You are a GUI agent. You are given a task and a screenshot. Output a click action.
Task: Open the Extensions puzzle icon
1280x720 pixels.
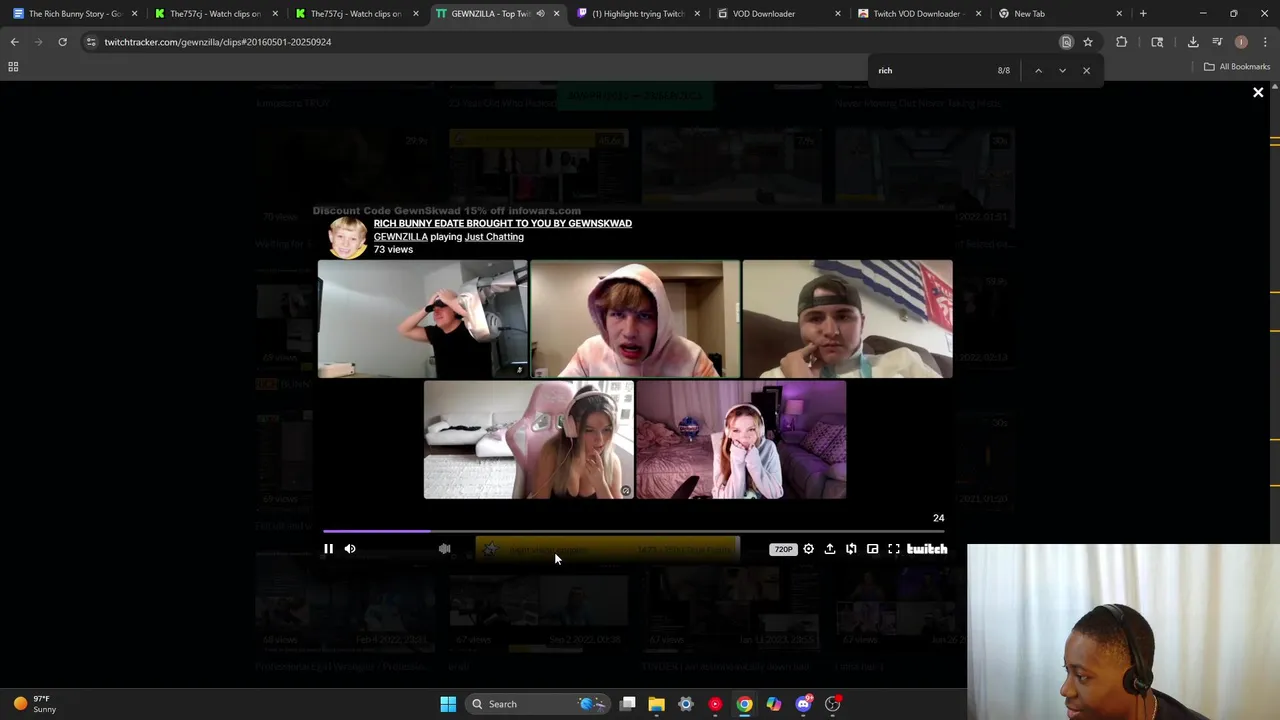1121,42
